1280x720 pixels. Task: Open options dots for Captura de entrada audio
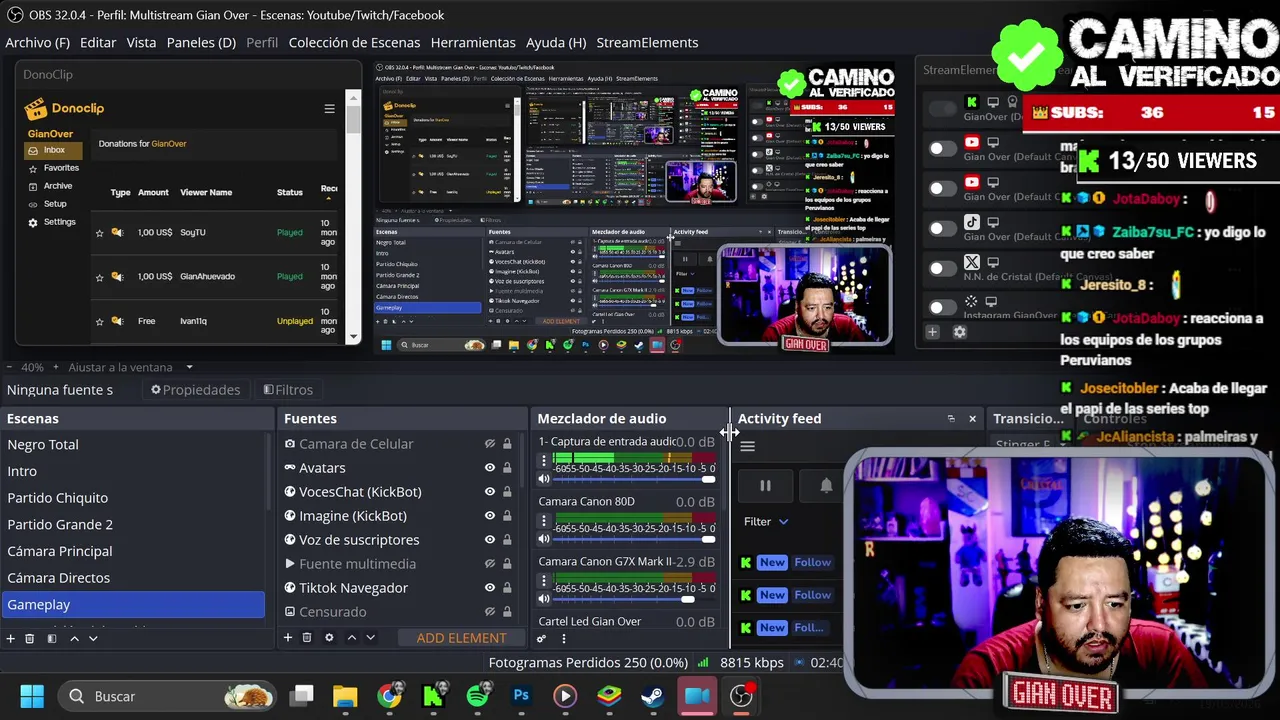click(x=544, y=461)
